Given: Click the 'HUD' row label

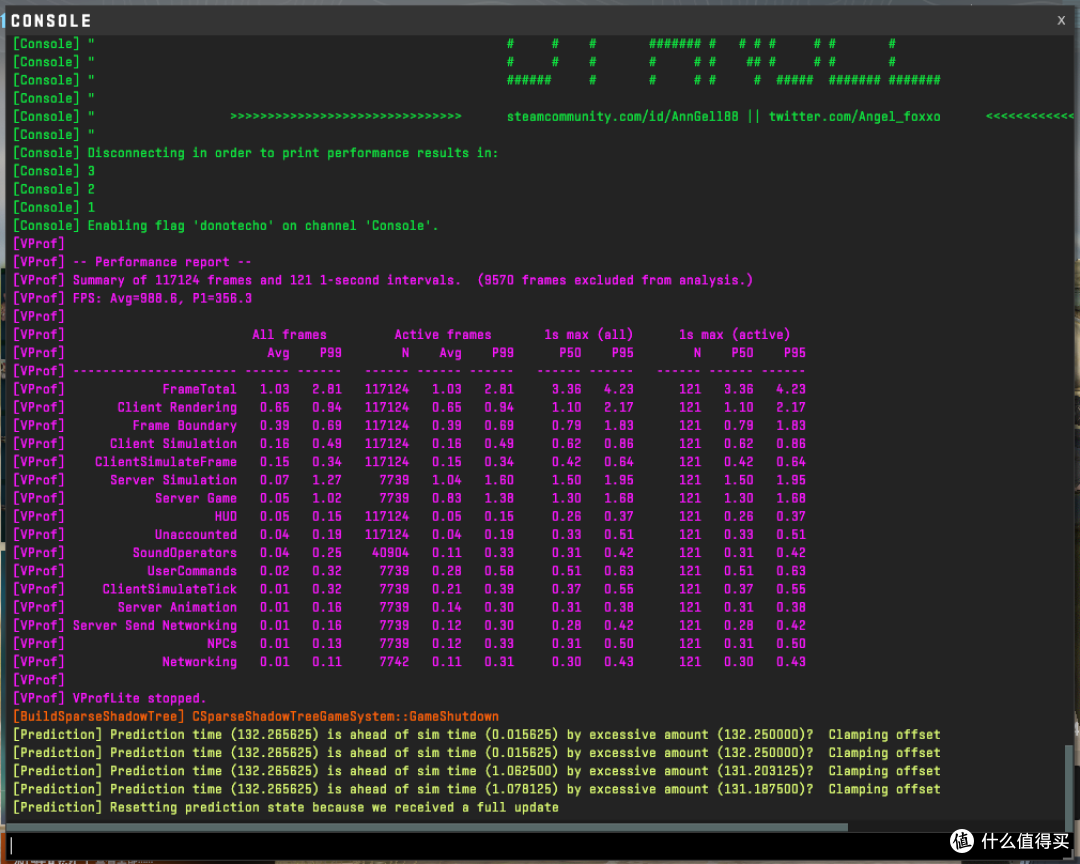Looking at the screenshot, I should 225,516.
